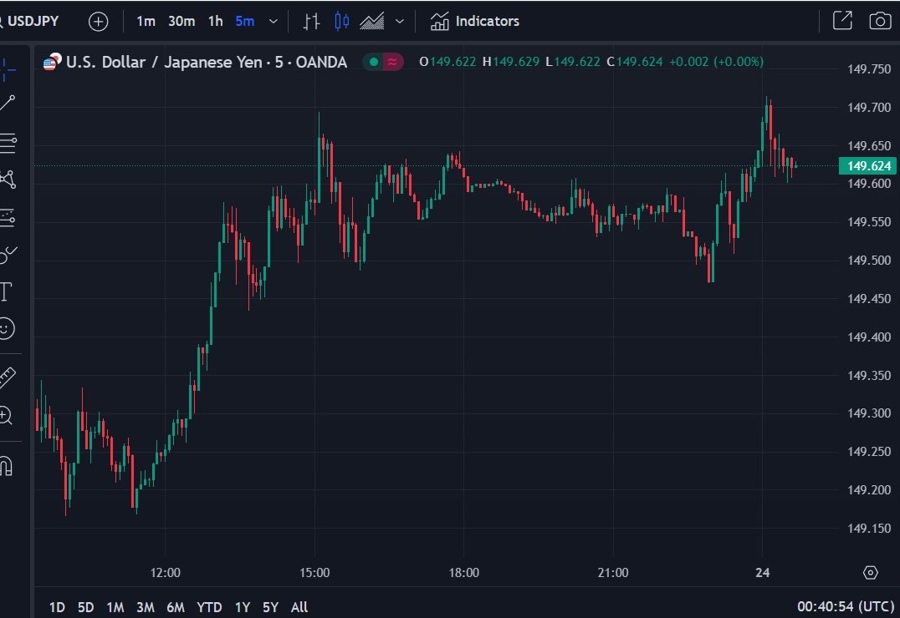Open the brush and shapes tools
The width and height of the screenshot is (900, 618).
pyautogui.click(x=8, y=255)
